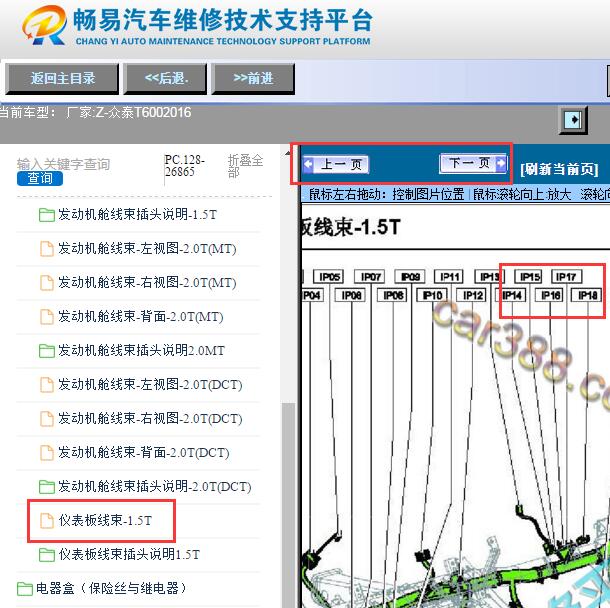Screen dimensions: 610x608
Task: Click connector label IP14 in diagram
Action: [x=512, y=295]
